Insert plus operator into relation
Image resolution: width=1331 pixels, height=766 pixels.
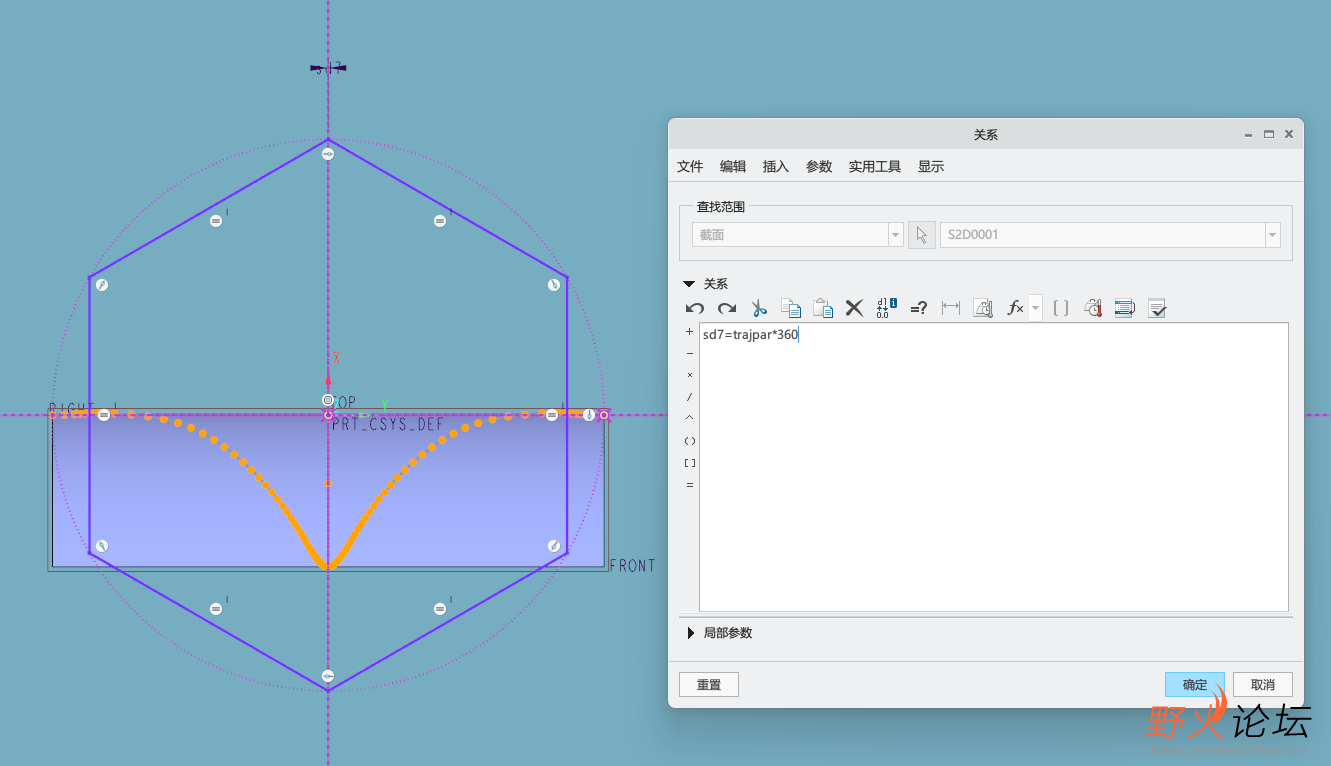689,332
